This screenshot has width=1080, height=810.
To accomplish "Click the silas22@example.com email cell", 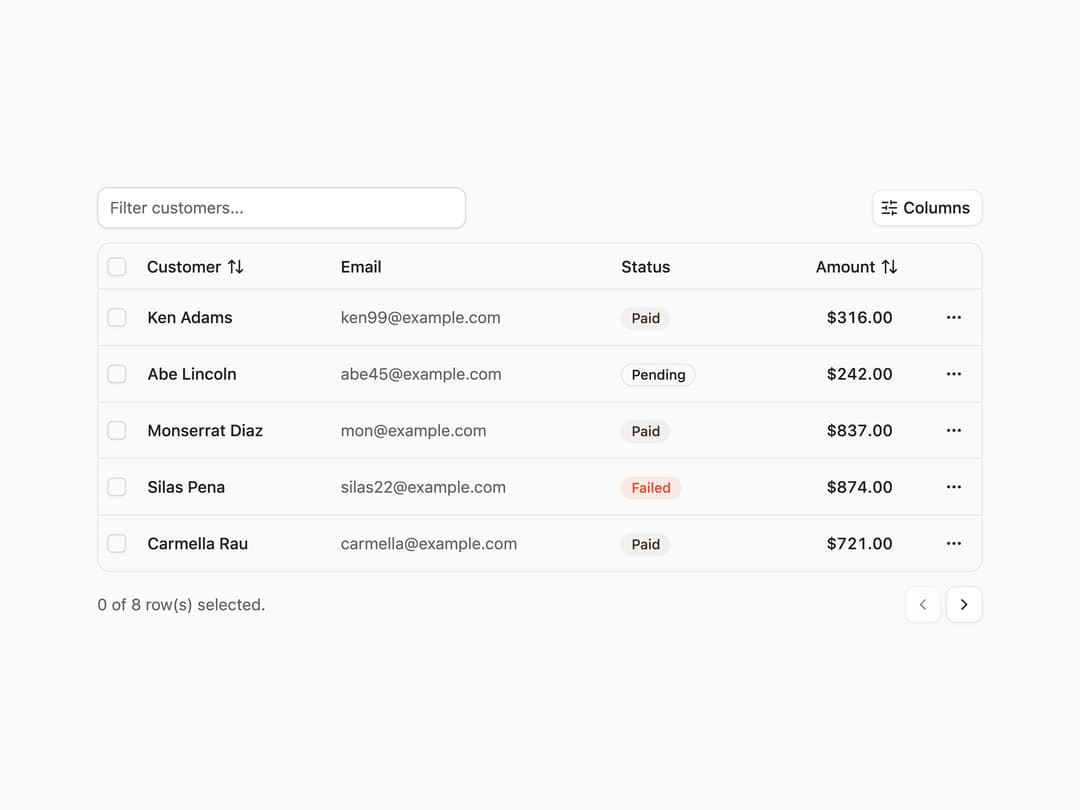I will tap(423, 487).
